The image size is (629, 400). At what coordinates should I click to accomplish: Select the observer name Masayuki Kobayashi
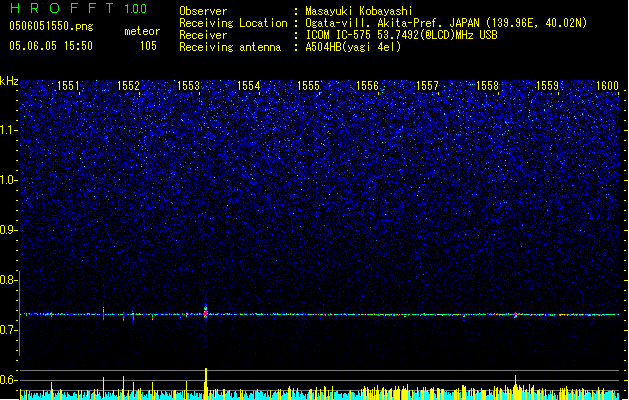359,11
